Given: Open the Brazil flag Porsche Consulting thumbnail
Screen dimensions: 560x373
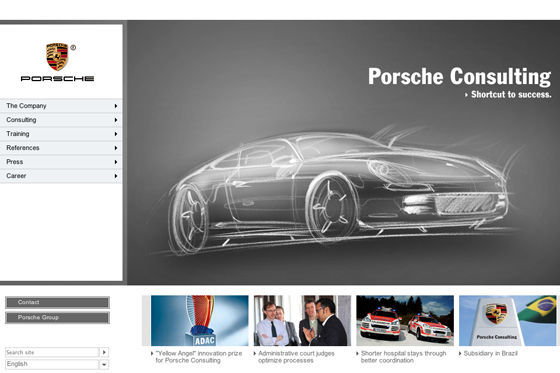Looking at the screenshot, I should pyautogui.click(x=508, y=320).
